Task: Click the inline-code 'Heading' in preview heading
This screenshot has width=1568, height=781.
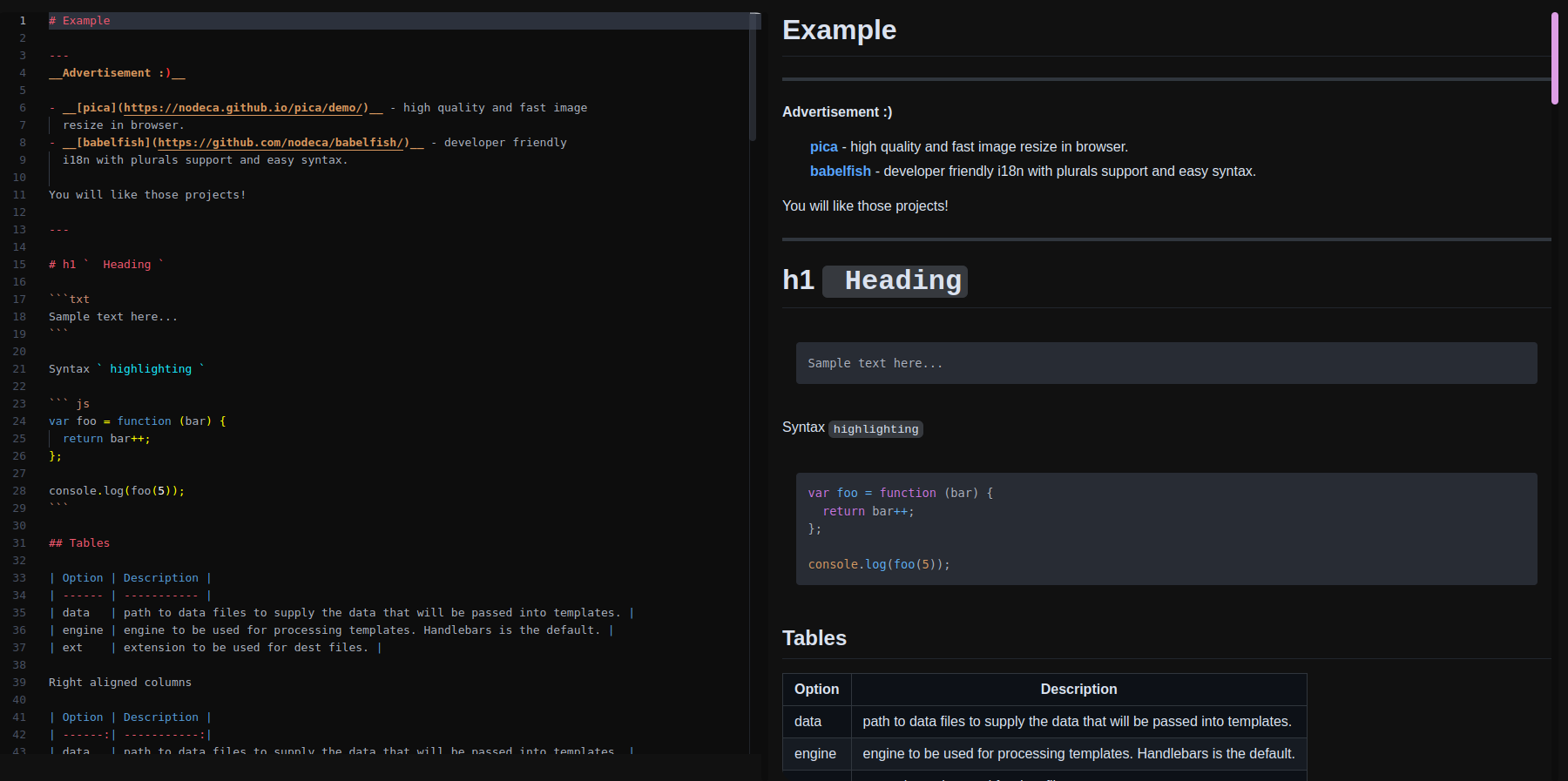Action: pos(895,281)
